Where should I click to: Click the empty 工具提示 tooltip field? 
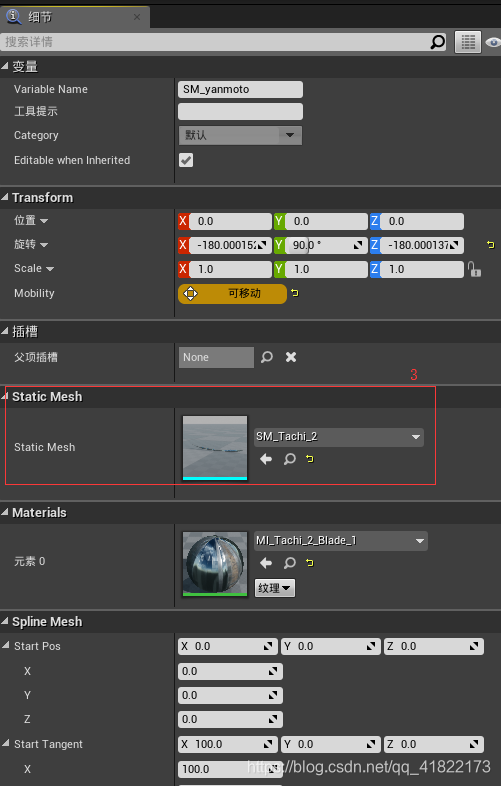[x=240, y=111]
